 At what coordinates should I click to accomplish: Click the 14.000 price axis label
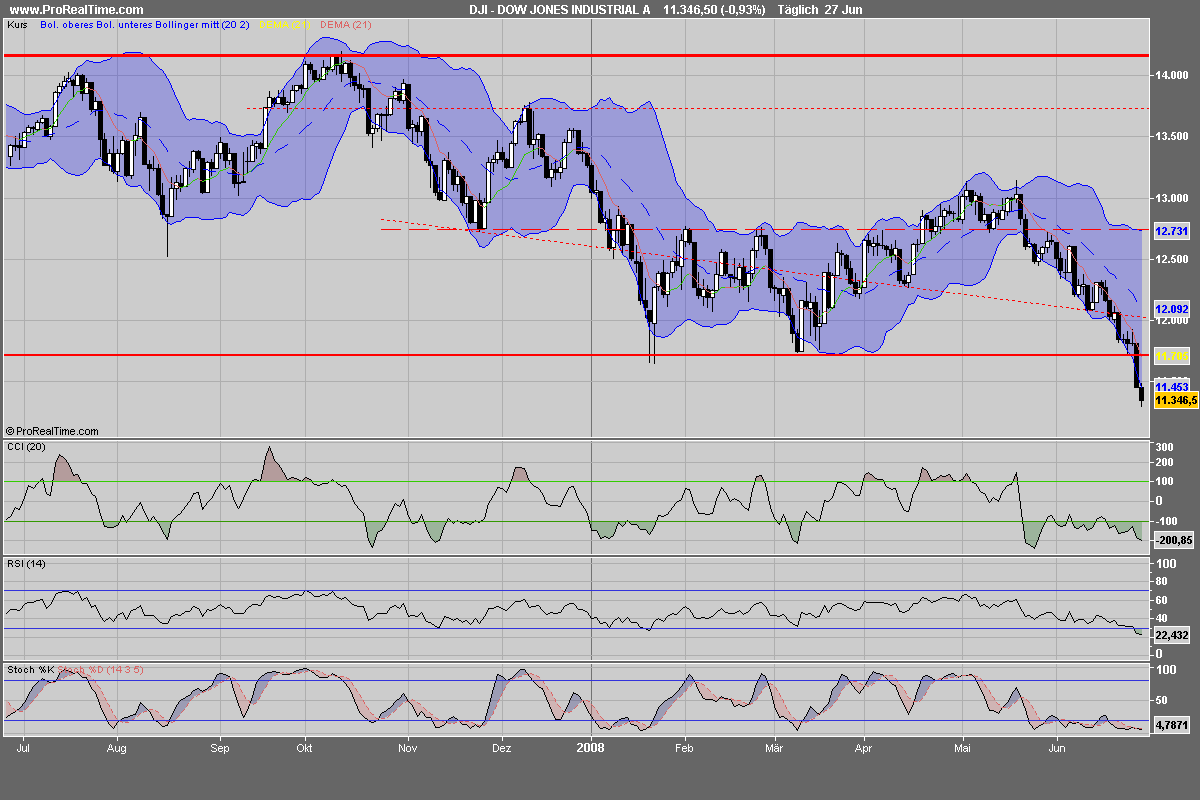(x=1171, y=75)
